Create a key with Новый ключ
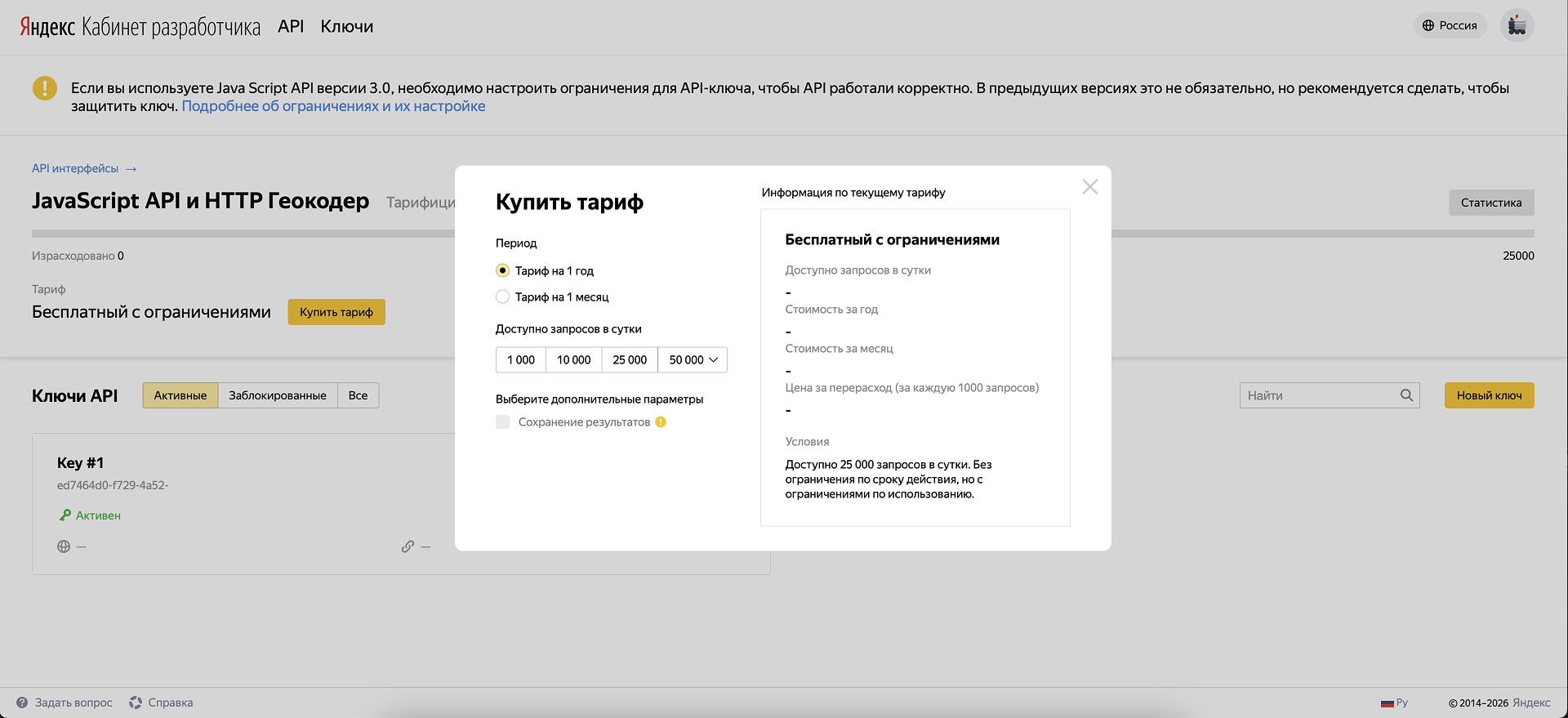Viewport: 1568px width, 718px height. point(1490,395)
